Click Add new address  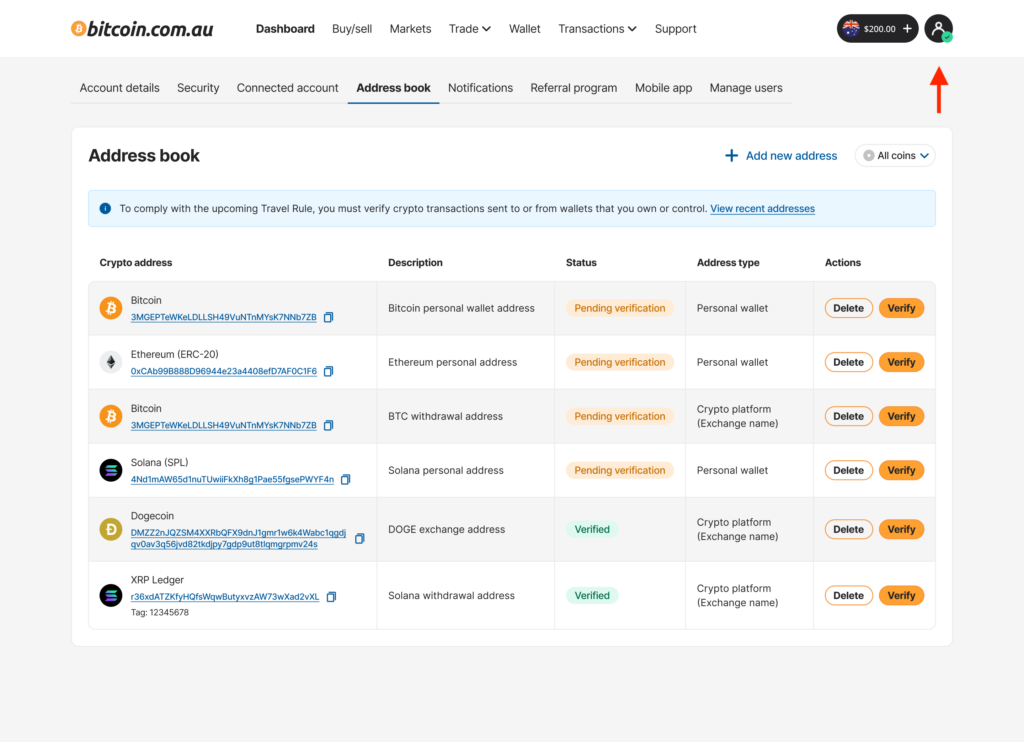[x=781, y=155]
